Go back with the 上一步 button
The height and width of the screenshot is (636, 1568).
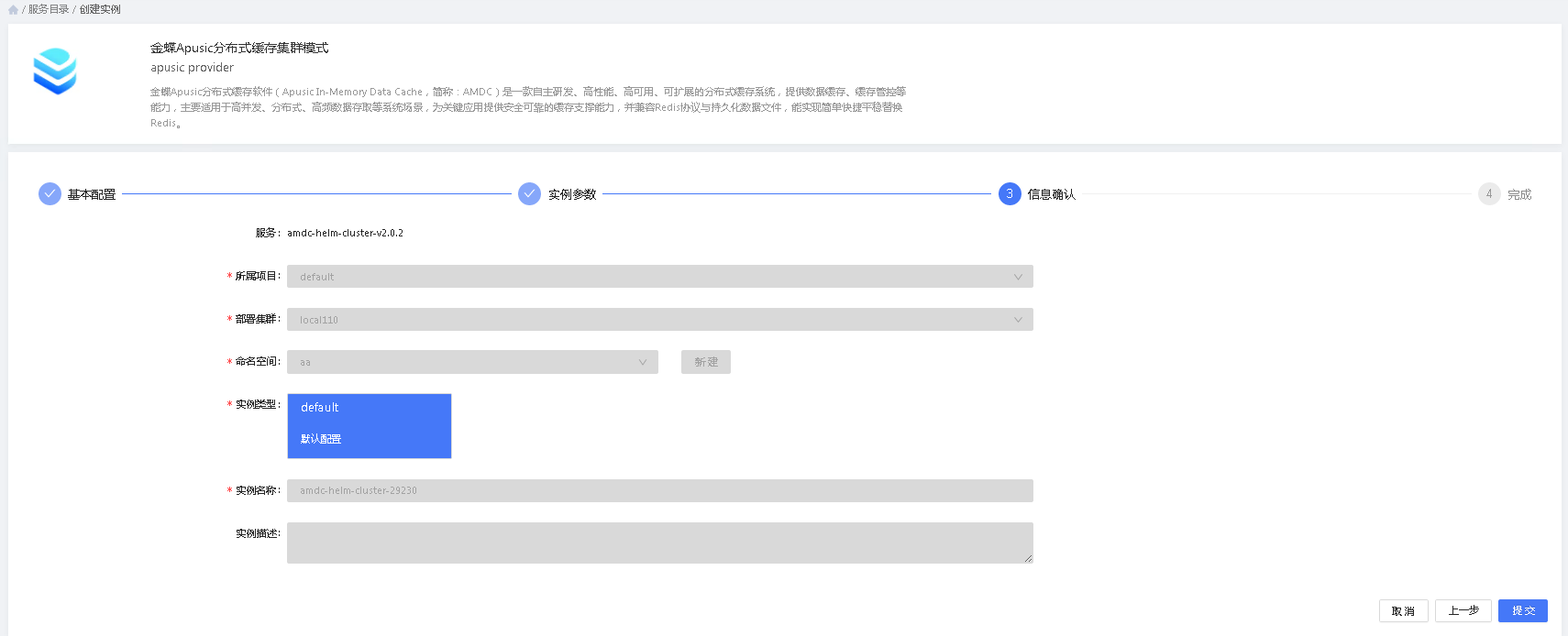click(x=1463, y=611)
